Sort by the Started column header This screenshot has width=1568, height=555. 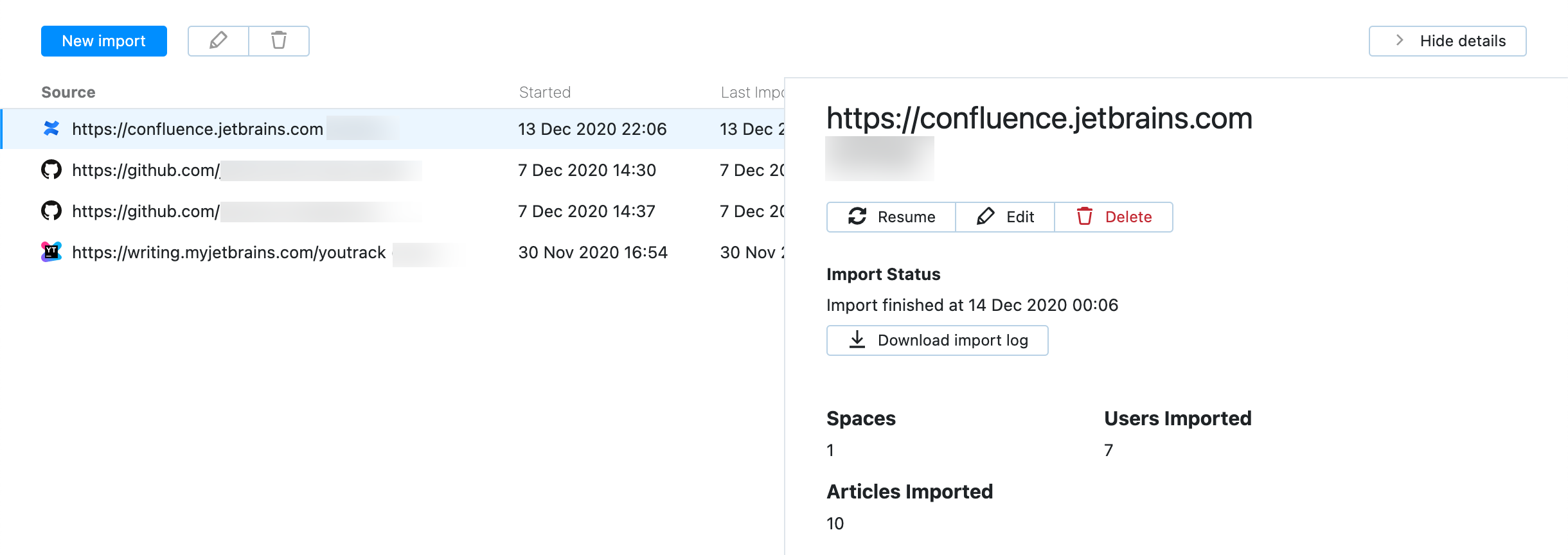point(544,92)
